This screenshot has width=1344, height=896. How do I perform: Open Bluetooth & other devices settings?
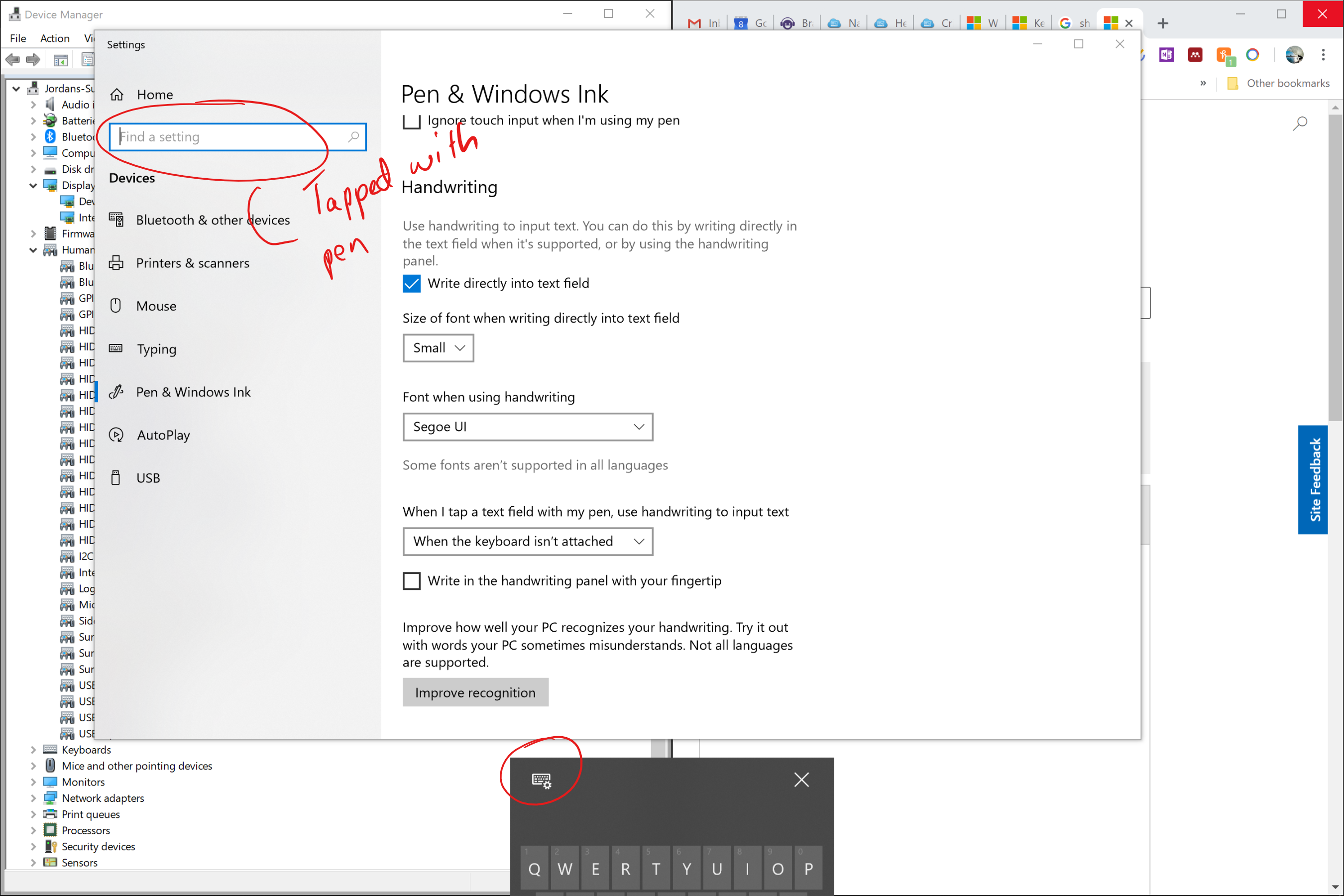tap(212, 220)
